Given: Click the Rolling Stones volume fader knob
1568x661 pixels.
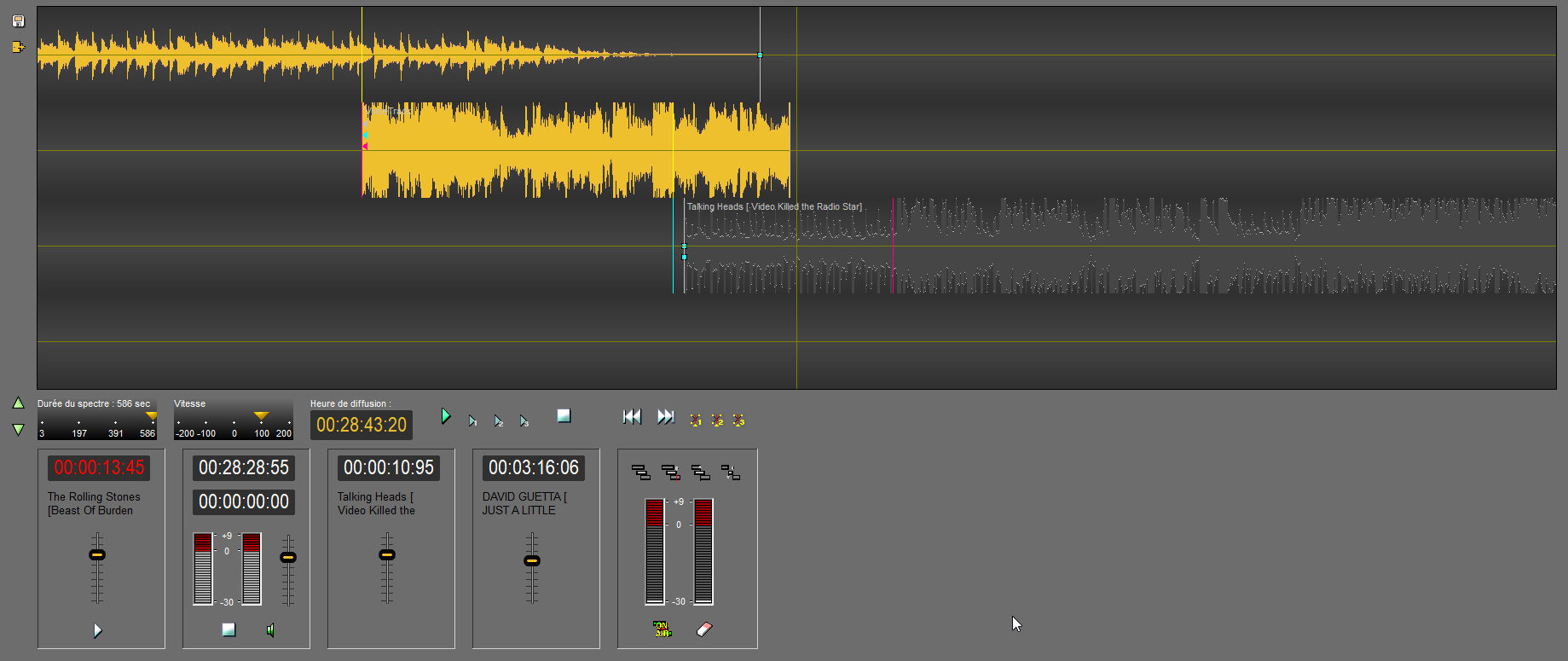Looking at the screenshot, I should coord(97,555).
